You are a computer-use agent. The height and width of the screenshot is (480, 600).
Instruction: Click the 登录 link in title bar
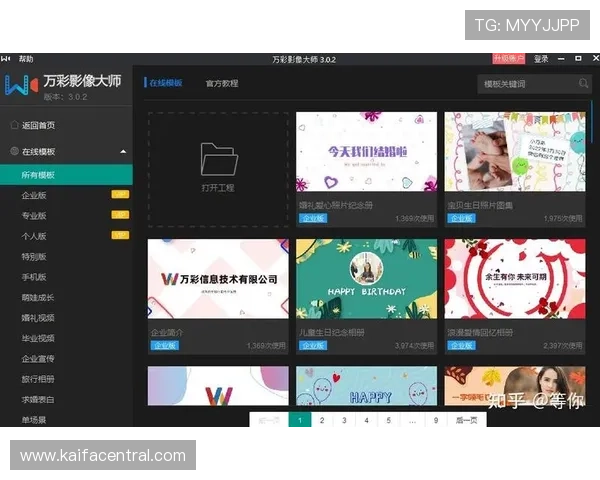tap(541, 59)
